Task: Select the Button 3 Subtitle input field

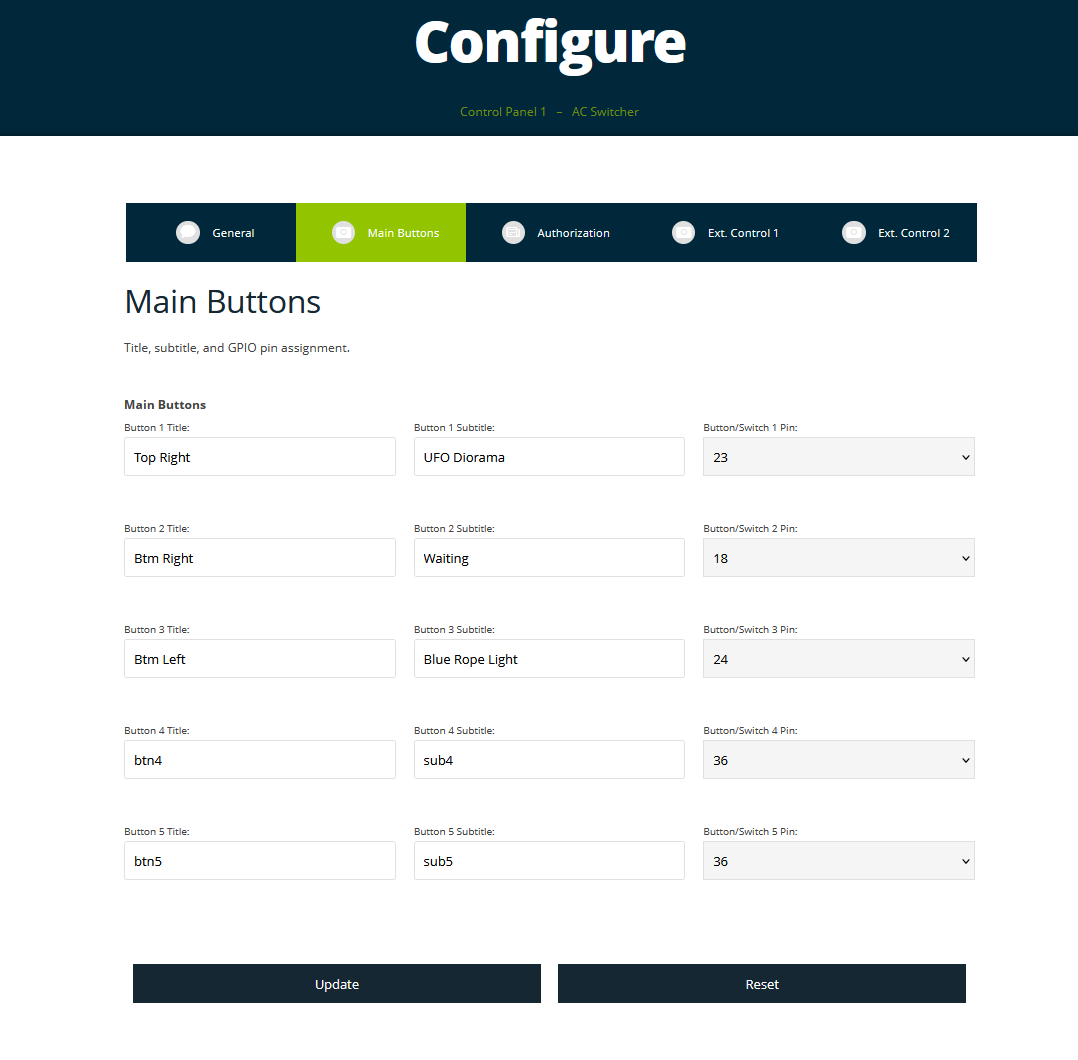Action: click(x=549, y=659)
